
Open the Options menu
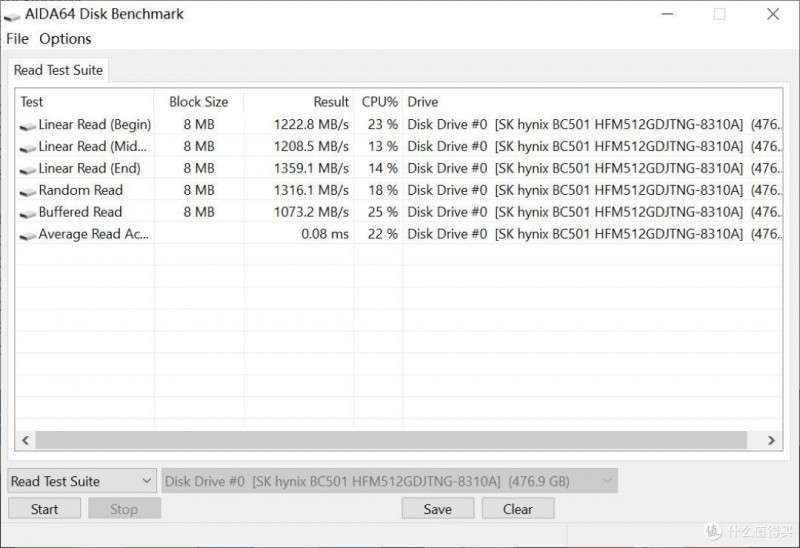[65, 39]
